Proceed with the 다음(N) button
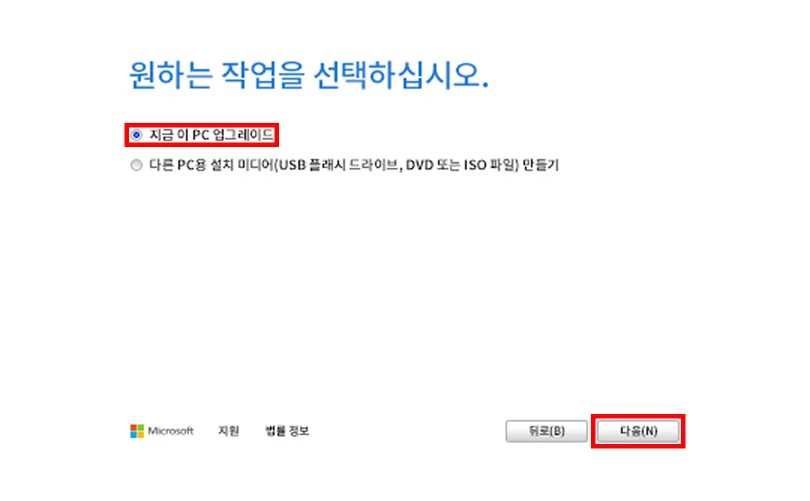The height and width of the screenshot is (501, 810). coord(638,431)
